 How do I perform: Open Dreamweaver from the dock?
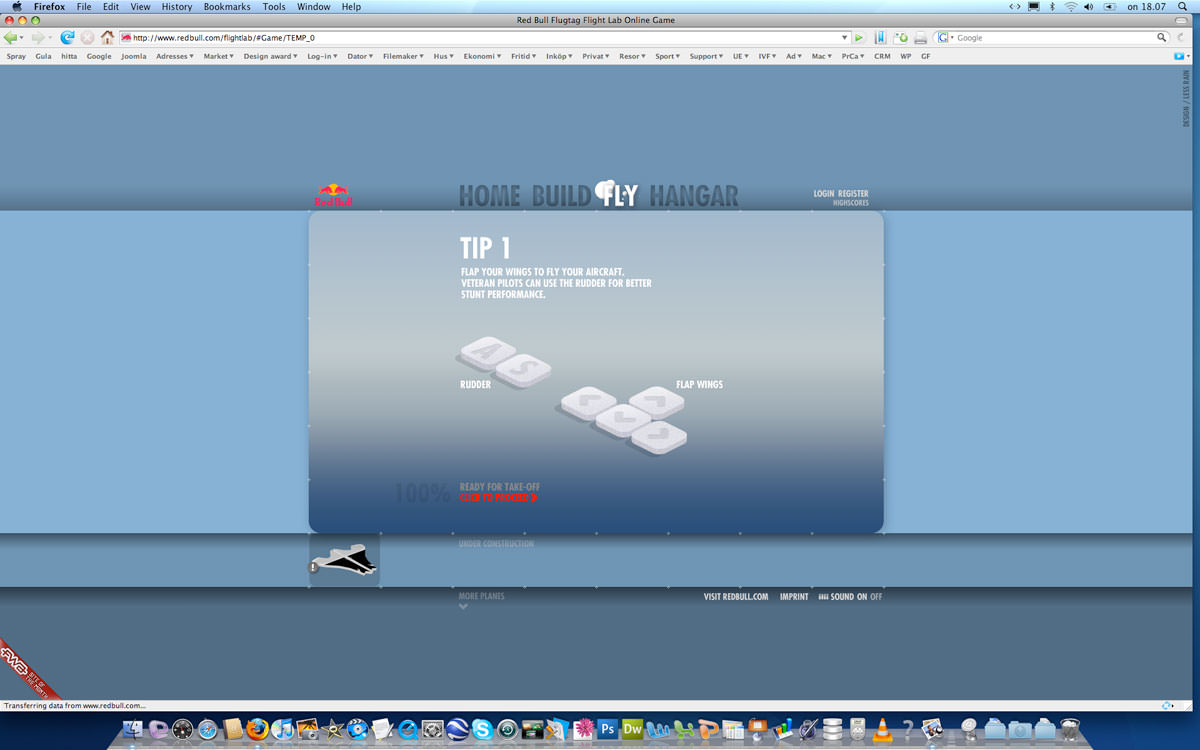click(632, 729)
